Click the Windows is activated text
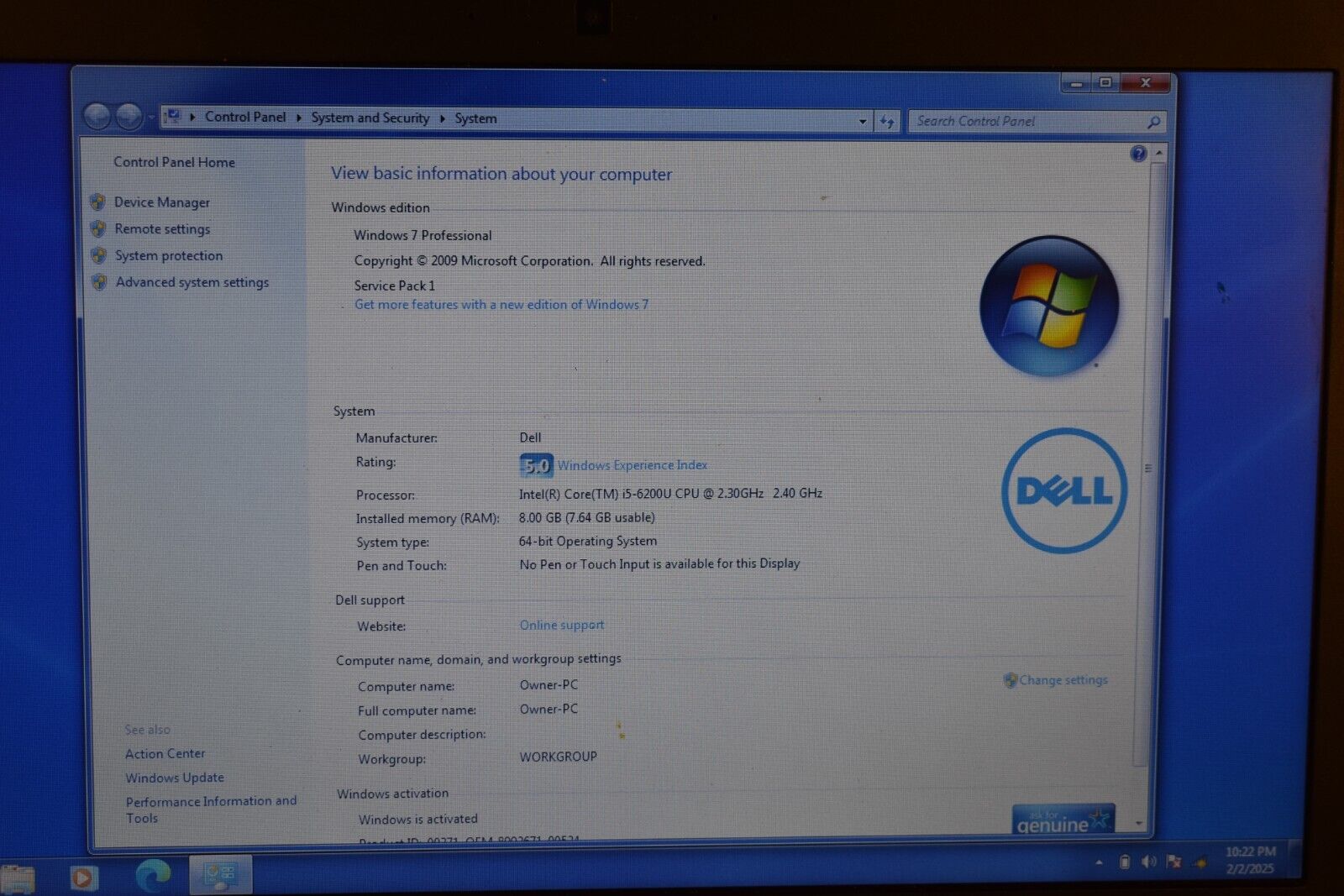This screenshot has height=896, width=1344. 417,820
